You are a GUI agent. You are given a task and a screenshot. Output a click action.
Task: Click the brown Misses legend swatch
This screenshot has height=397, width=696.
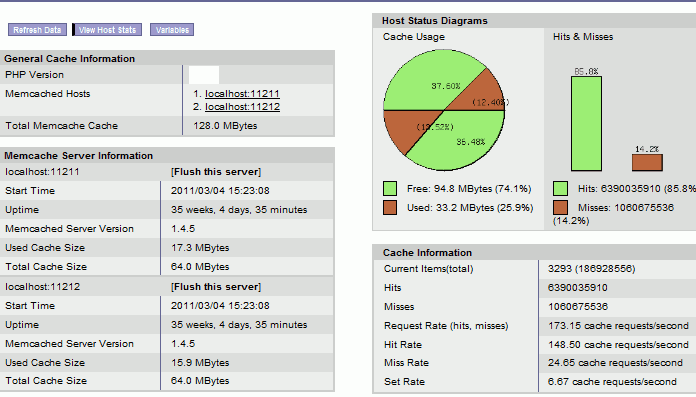560,207
